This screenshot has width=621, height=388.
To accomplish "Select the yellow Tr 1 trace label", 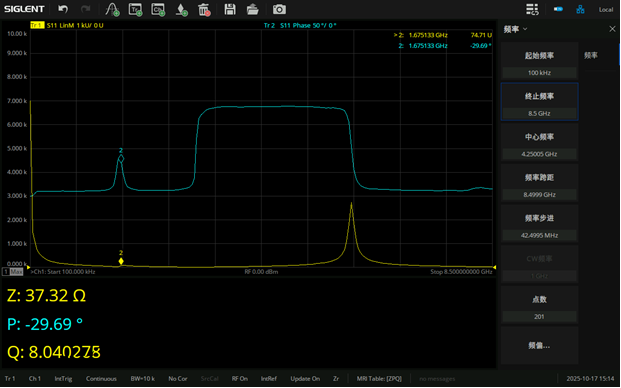I will (37, 25).
